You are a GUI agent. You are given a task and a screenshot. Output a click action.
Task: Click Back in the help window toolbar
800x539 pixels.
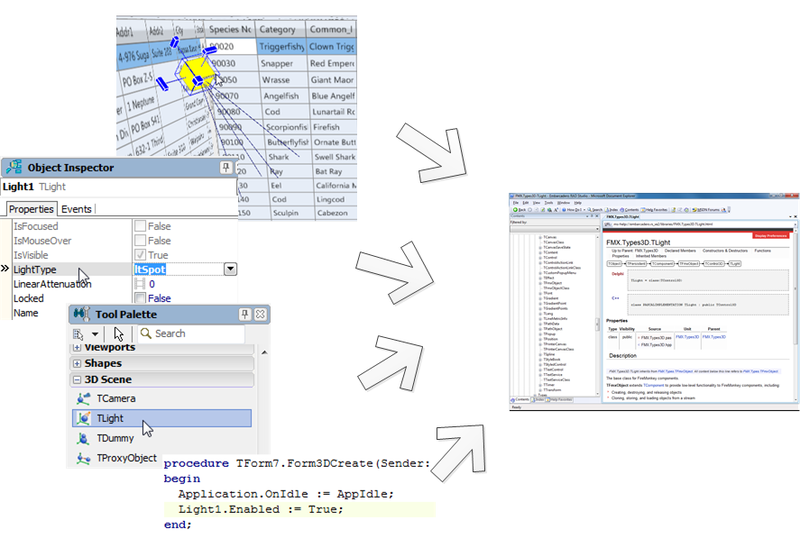click(x=519, y=210)
